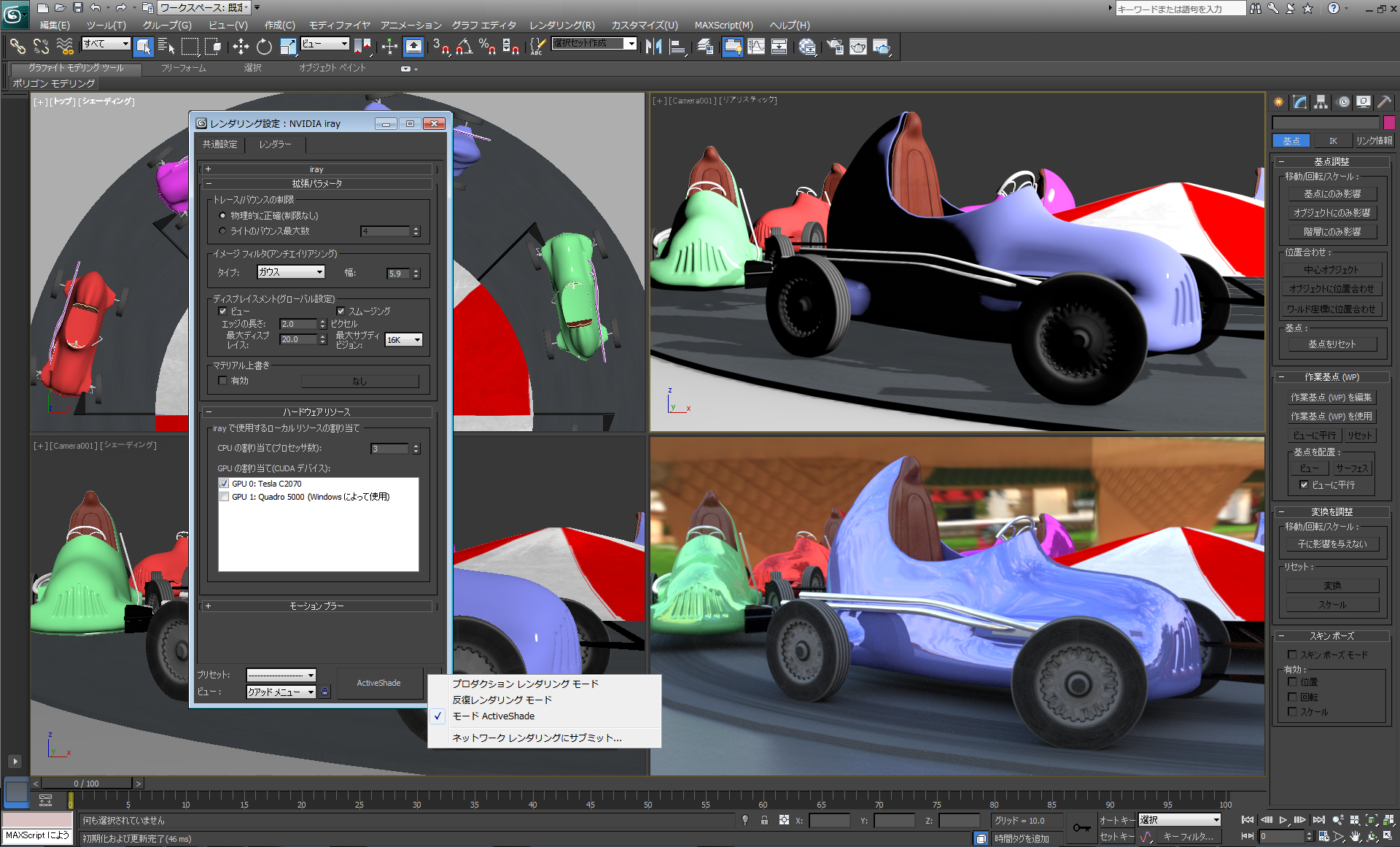Choose プロダクション レンダリング モード menu entry
The height and width of the screenshot is (847, 1400).
[x=525, y=684]
